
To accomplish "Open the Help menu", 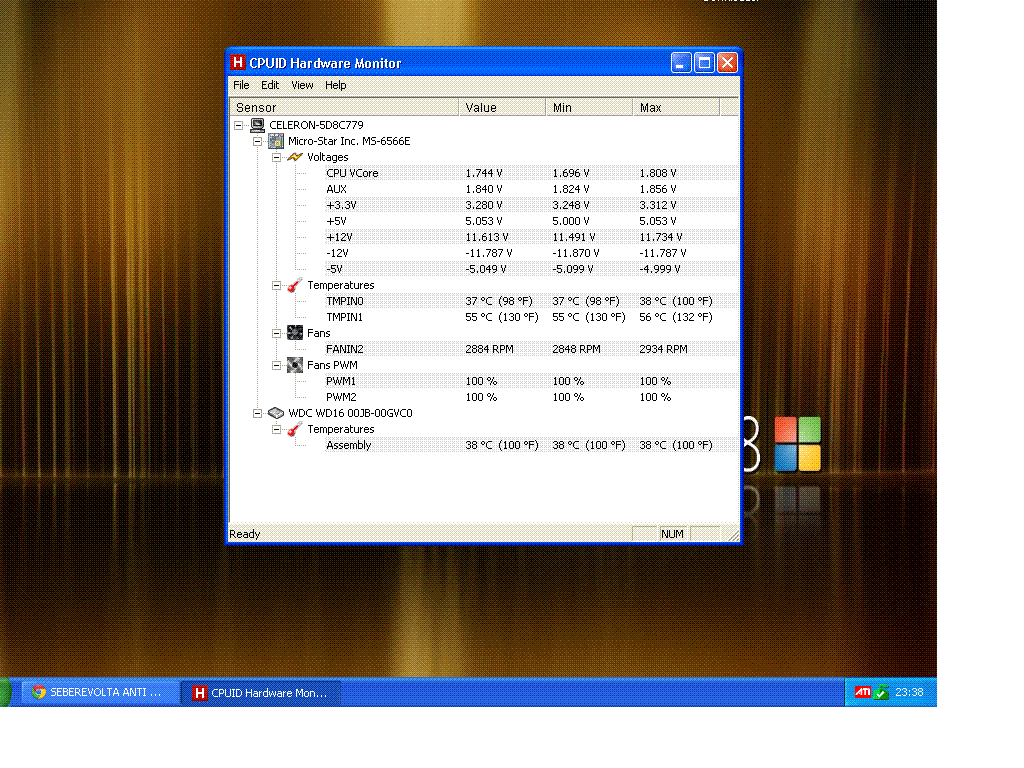I will point(336,85).
